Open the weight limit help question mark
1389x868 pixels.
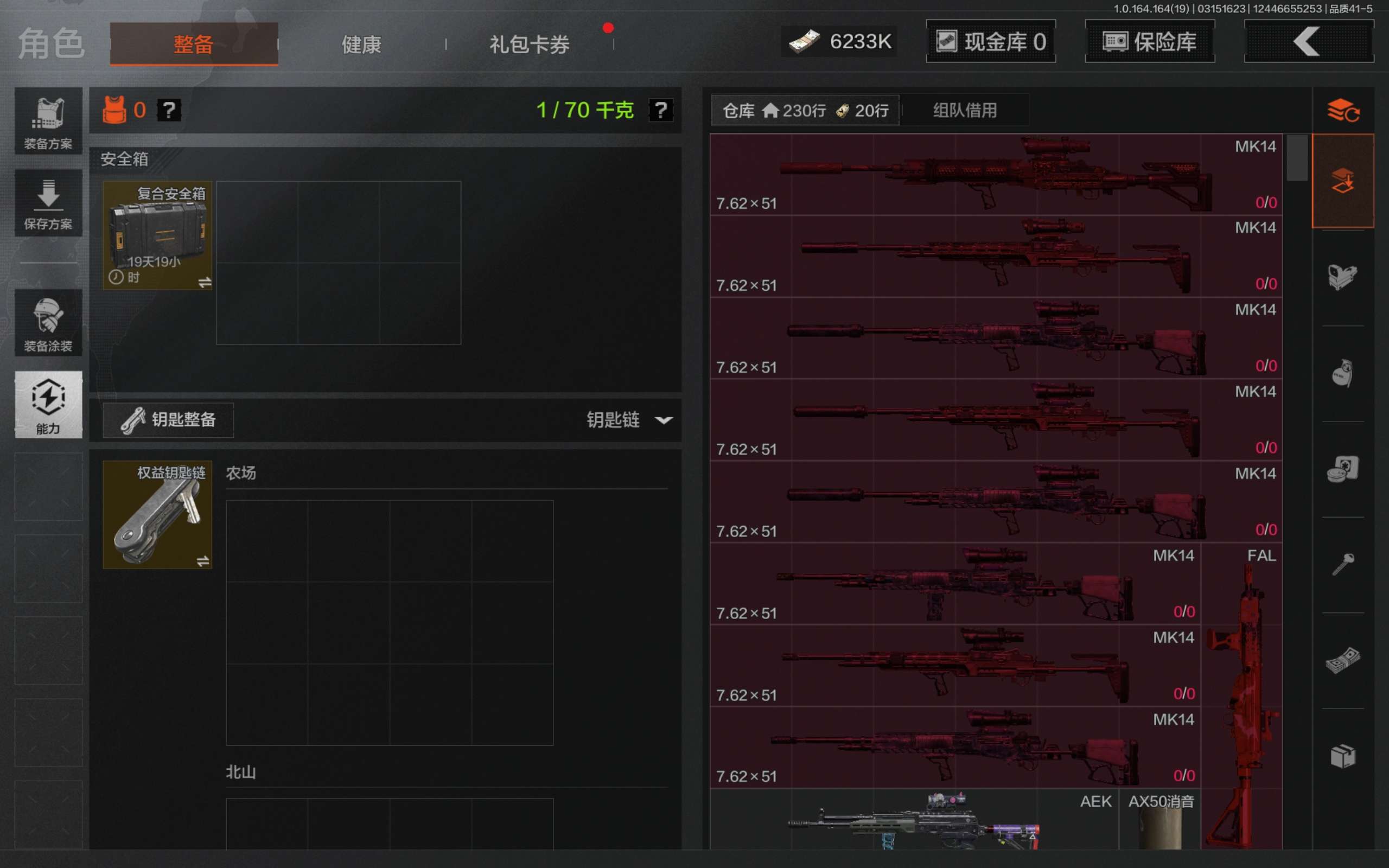coord(660,110)
